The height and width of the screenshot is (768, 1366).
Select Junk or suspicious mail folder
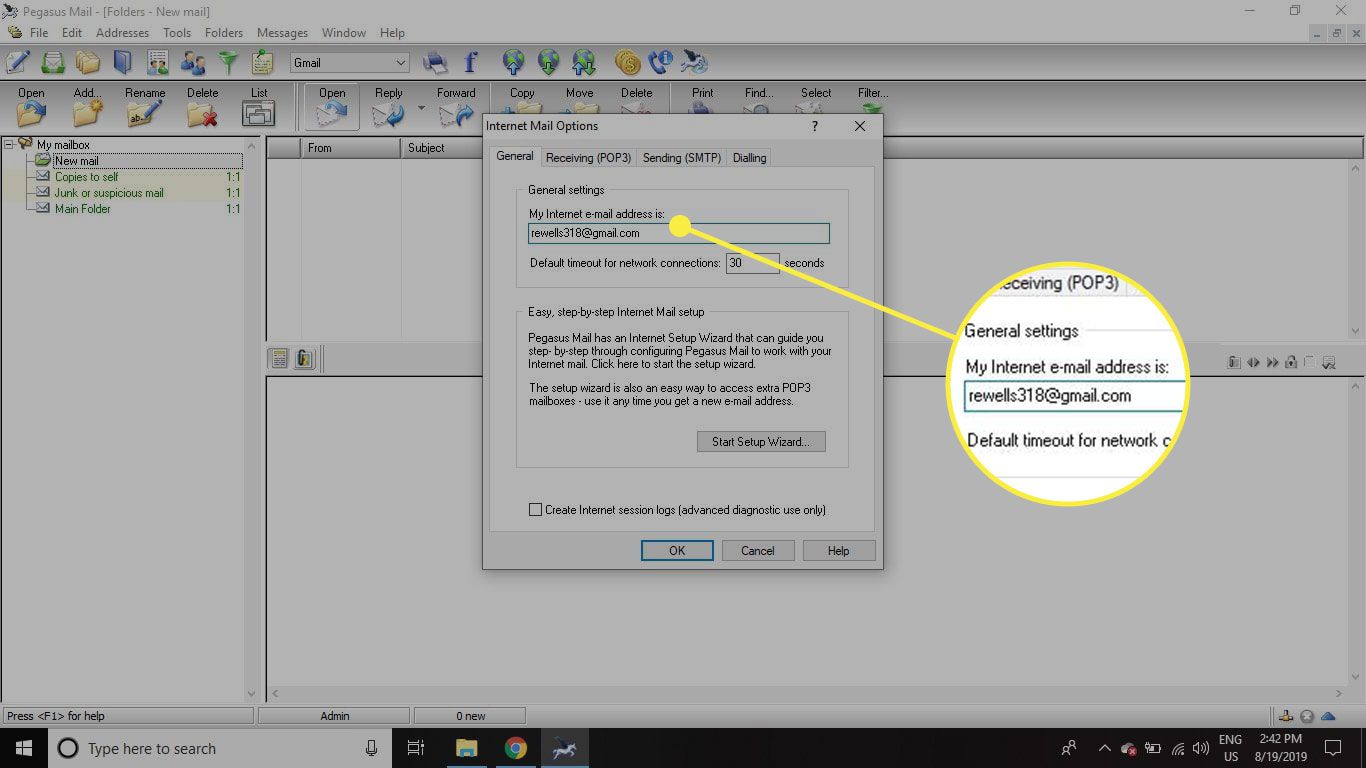pyautogui.click(x=108, y=193)
